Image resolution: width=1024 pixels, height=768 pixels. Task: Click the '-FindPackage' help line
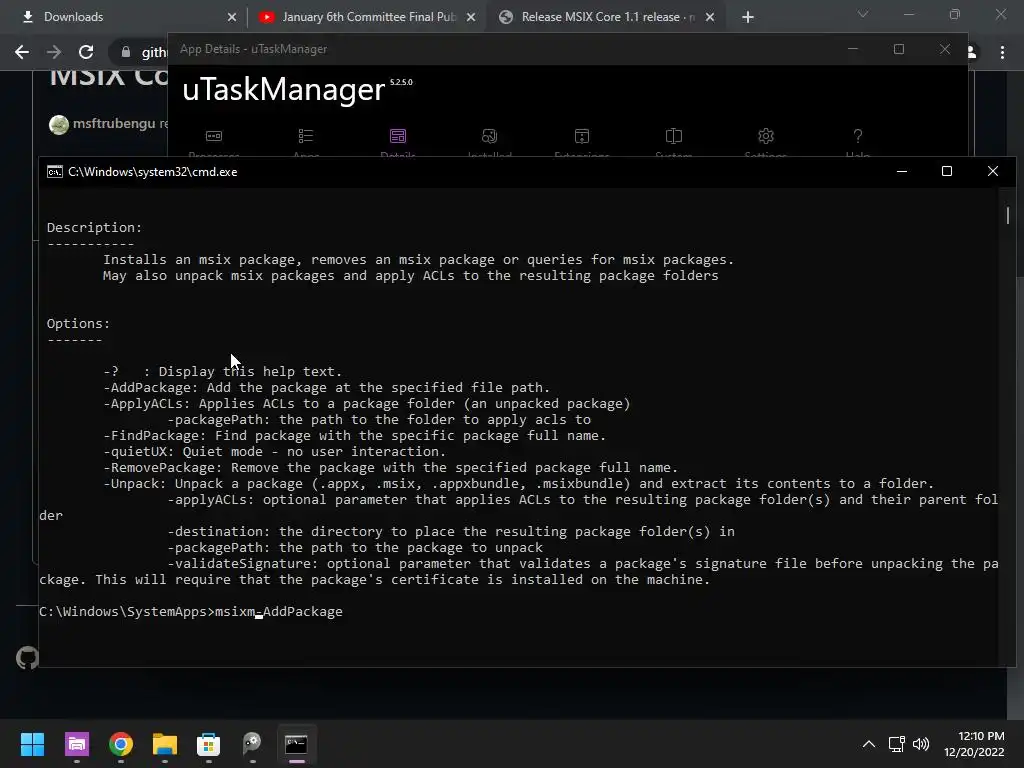tap(355, 436)
